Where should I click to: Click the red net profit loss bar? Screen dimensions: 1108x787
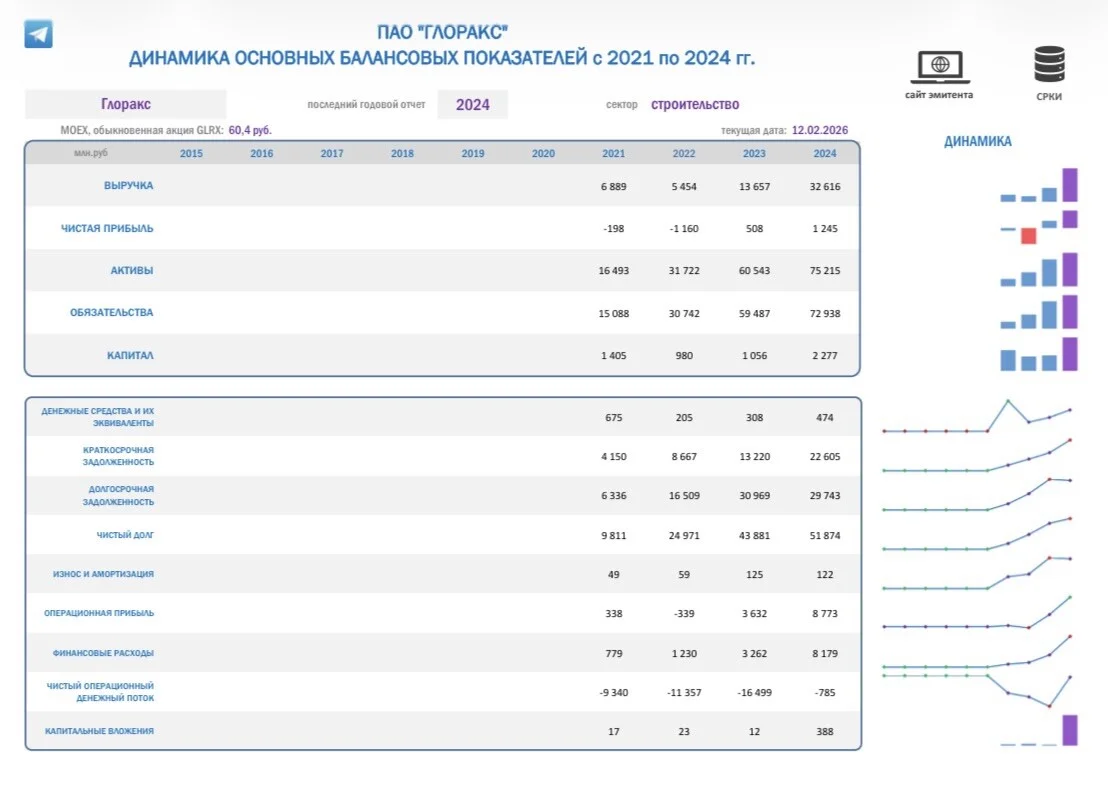tap(1029, 236)
